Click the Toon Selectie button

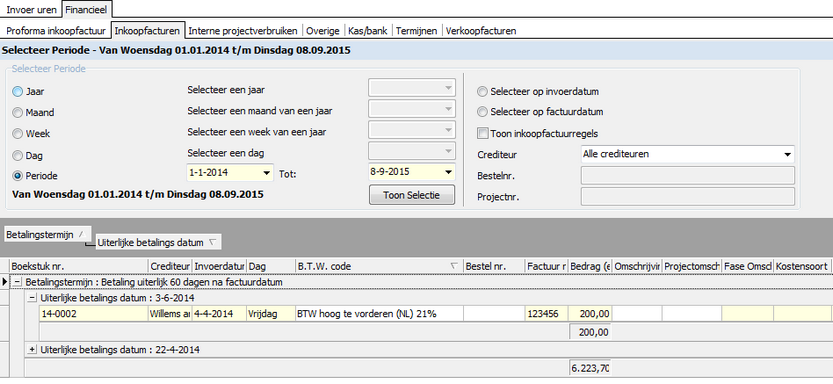412,195
